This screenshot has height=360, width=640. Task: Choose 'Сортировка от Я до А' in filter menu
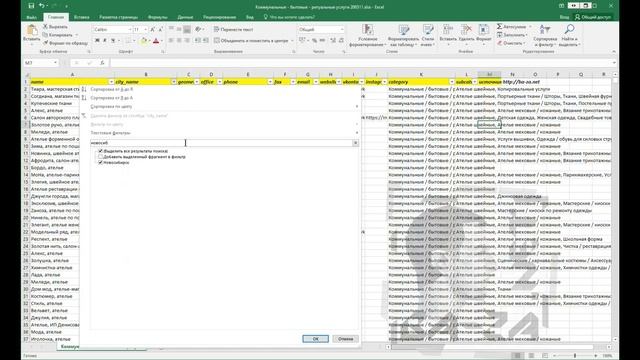click(x=224, y=98)
